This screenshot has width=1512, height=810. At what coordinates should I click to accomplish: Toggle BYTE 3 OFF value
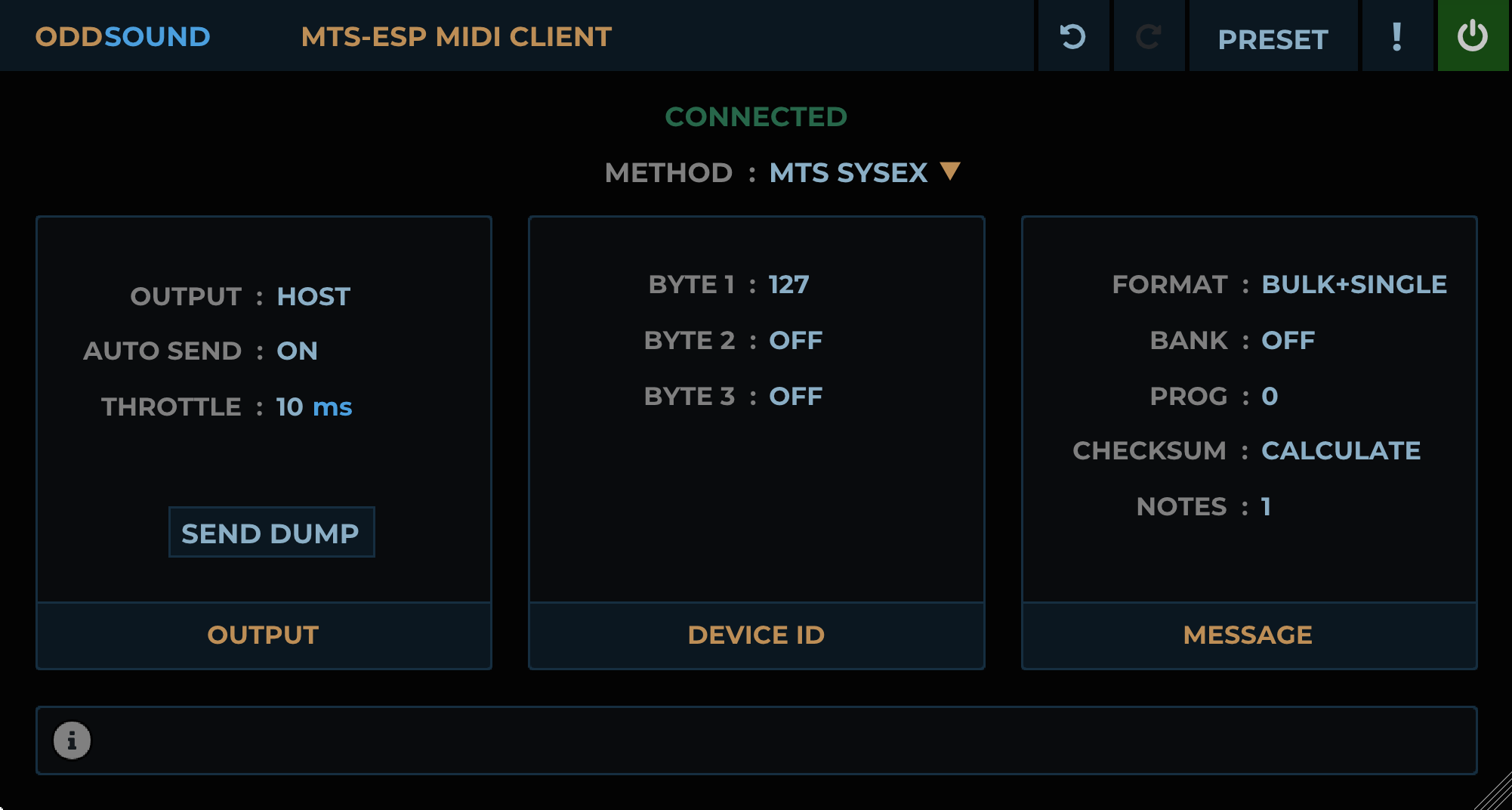click(795, 397)
